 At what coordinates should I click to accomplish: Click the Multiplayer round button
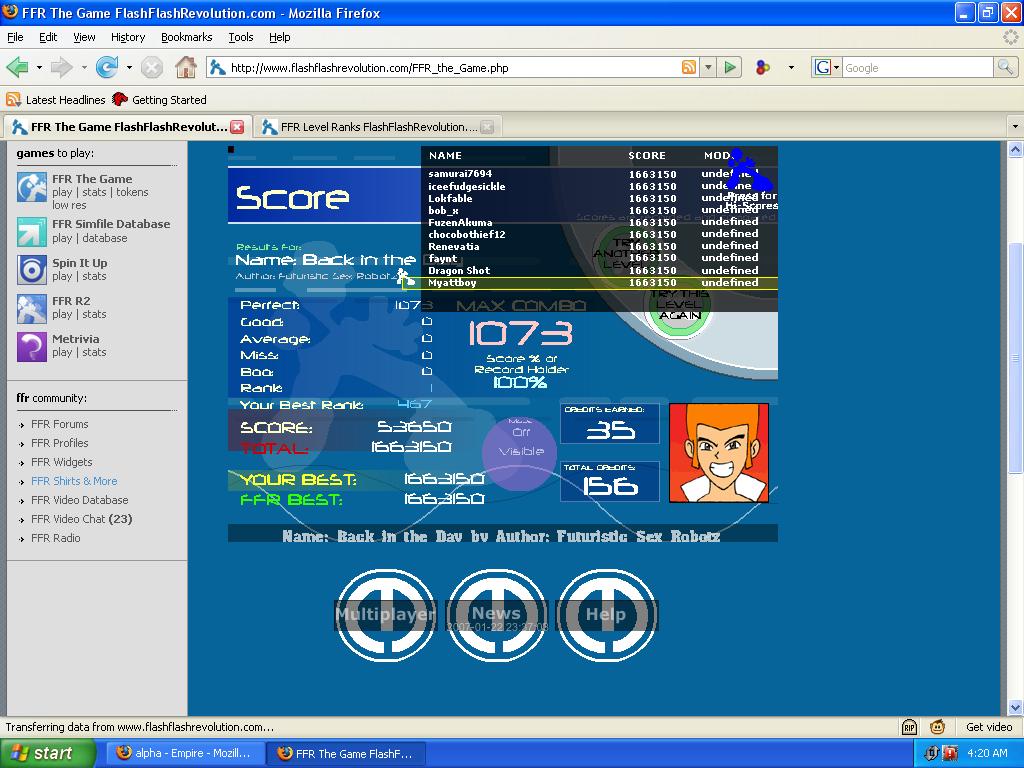click(x=385, y=615)
